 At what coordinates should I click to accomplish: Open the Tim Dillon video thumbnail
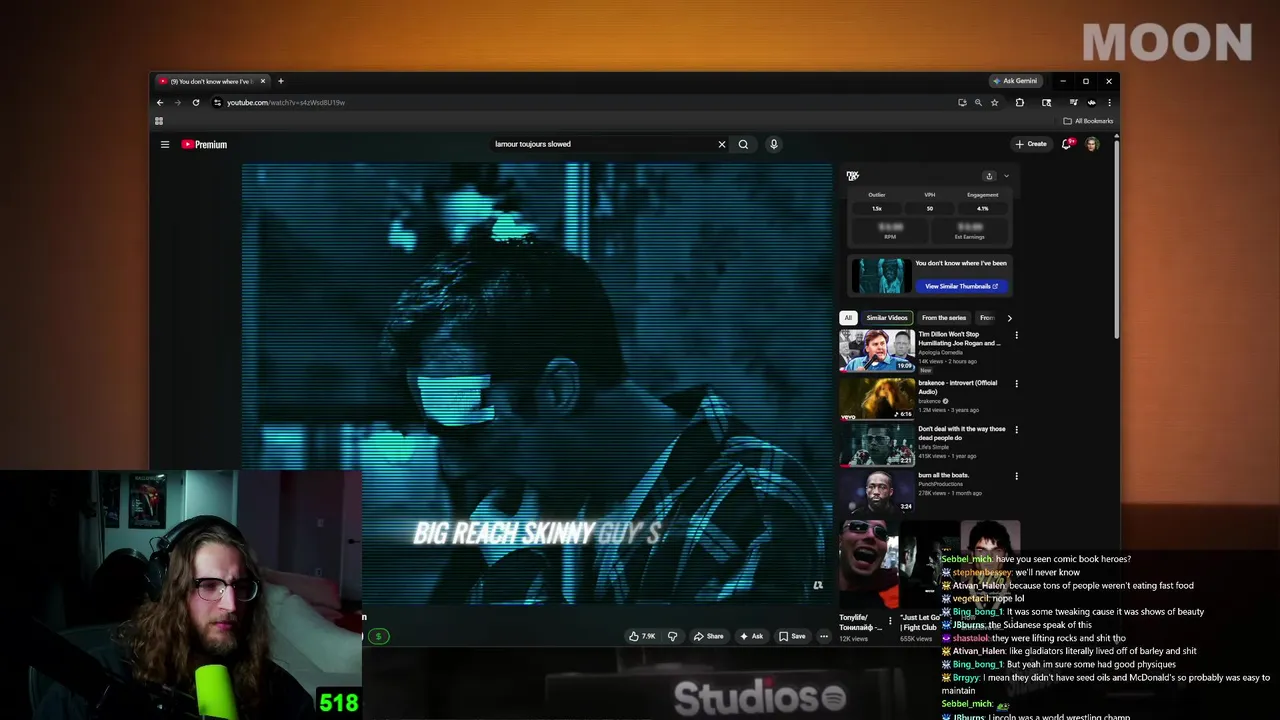pos(877,350)
